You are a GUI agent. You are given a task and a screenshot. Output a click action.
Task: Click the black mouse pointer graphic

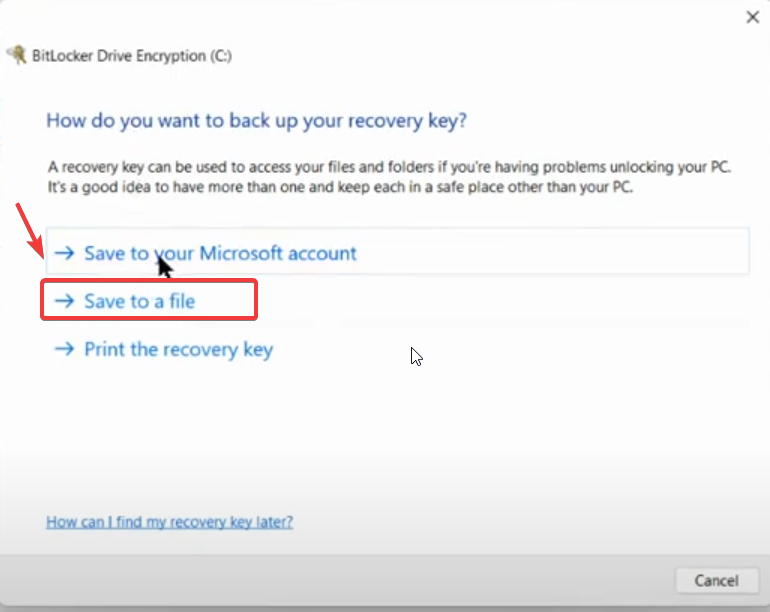[x=165, y=268]
